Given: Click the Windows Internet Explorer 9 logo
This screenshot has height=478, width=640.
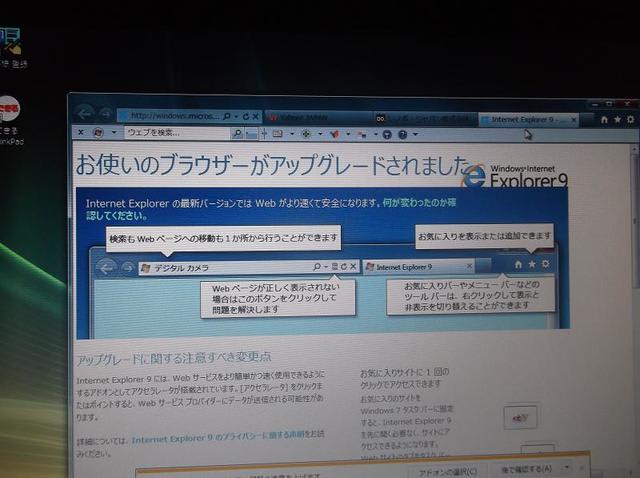Looking at the screenshot, I should pos(515,176).
